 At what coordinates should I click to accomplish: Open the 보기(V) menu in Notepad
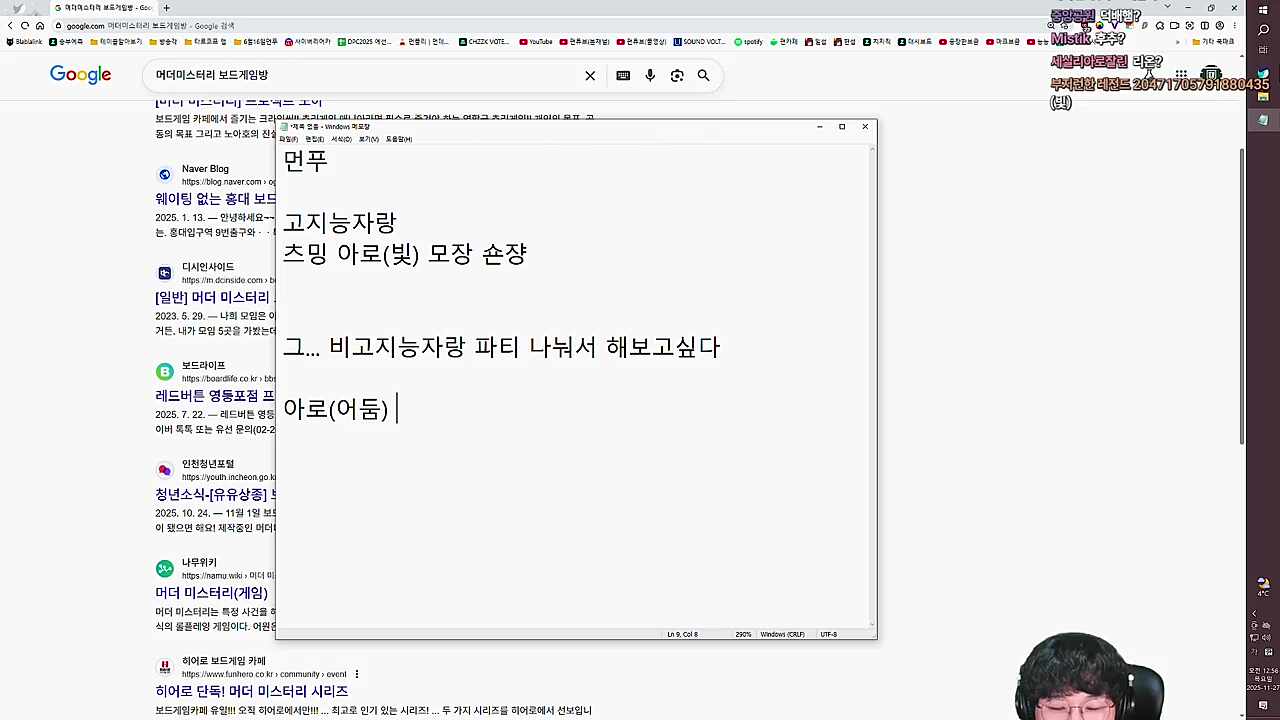[x=368, y=139]
